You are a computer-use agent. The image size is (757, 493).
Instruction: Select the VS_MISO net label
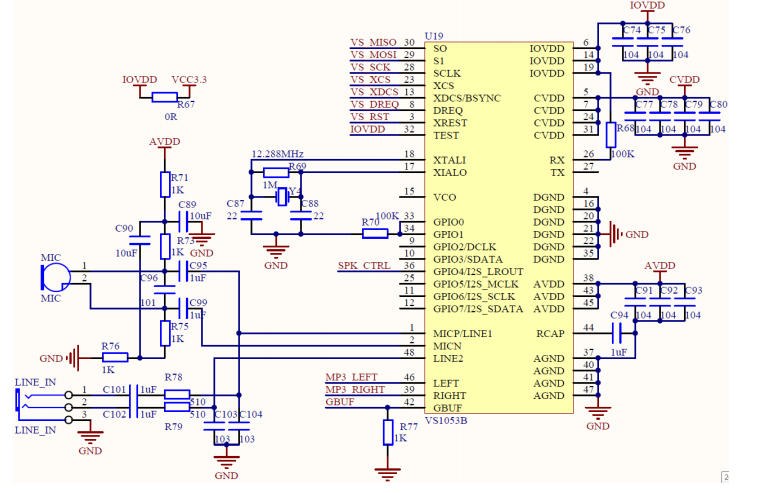pos(373,43)
